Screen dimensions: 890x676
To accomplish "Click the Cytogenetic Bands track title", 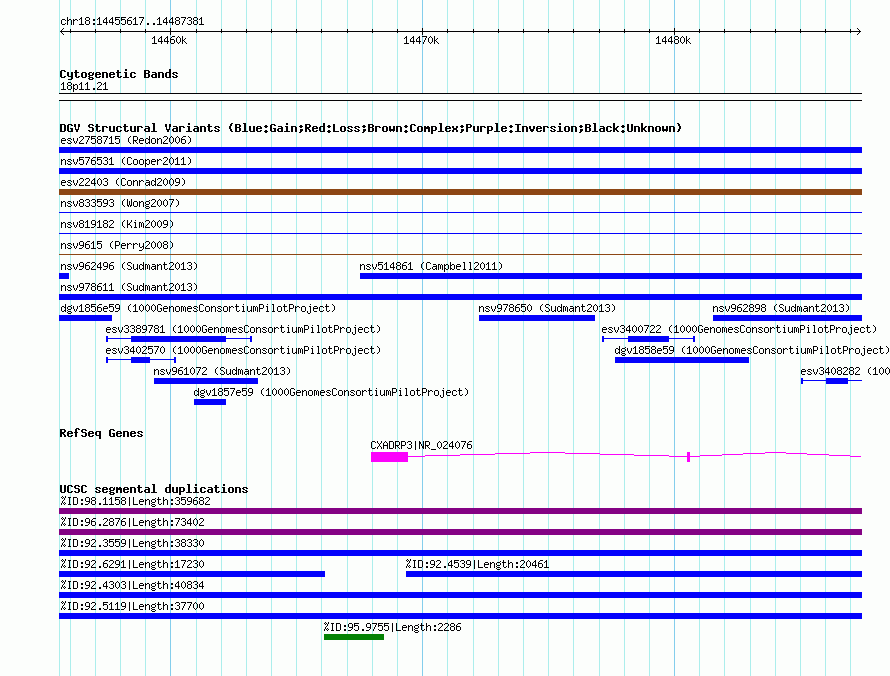I will (x=119, y=74).
